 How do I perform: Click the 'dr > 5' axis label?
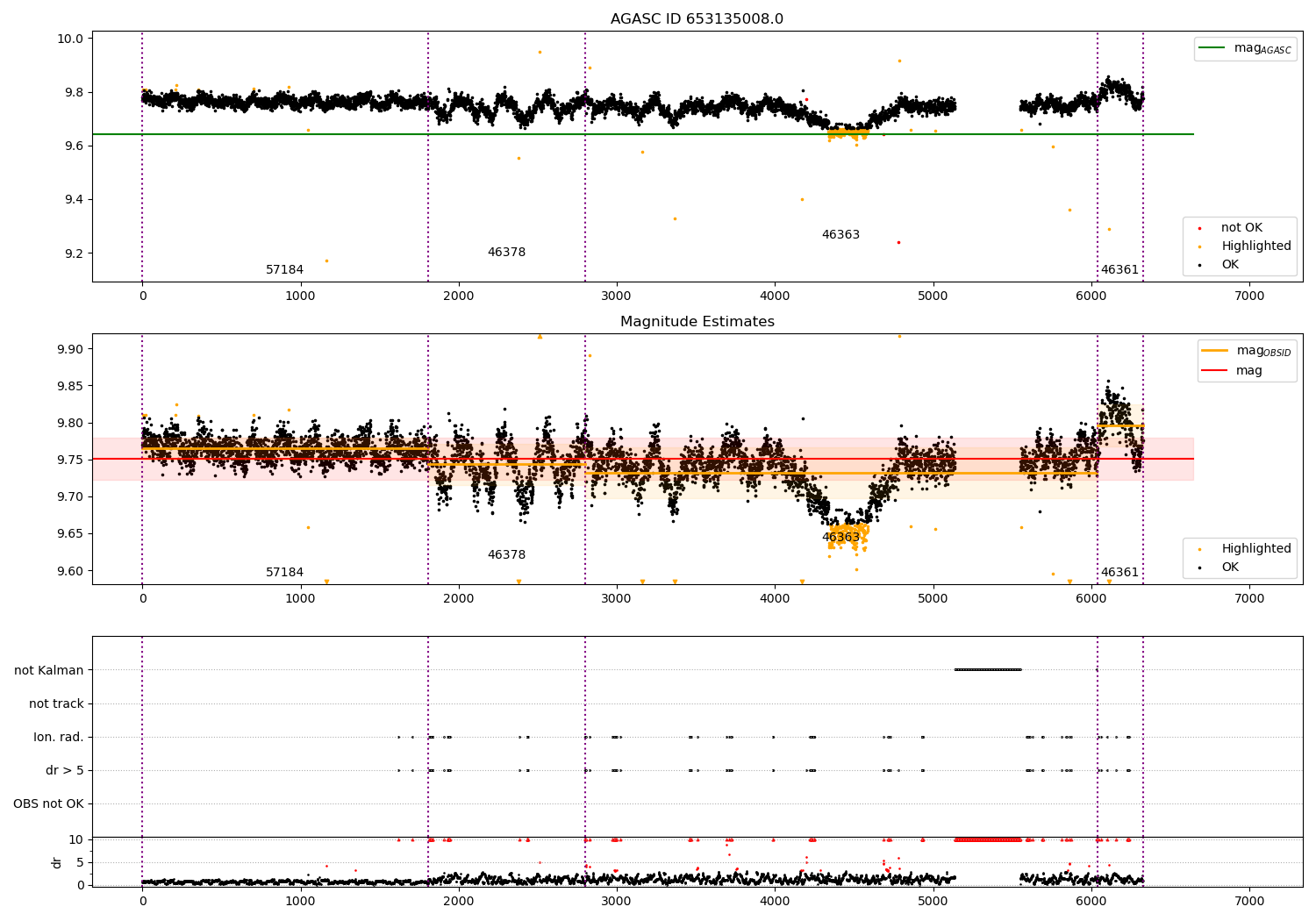65,770
